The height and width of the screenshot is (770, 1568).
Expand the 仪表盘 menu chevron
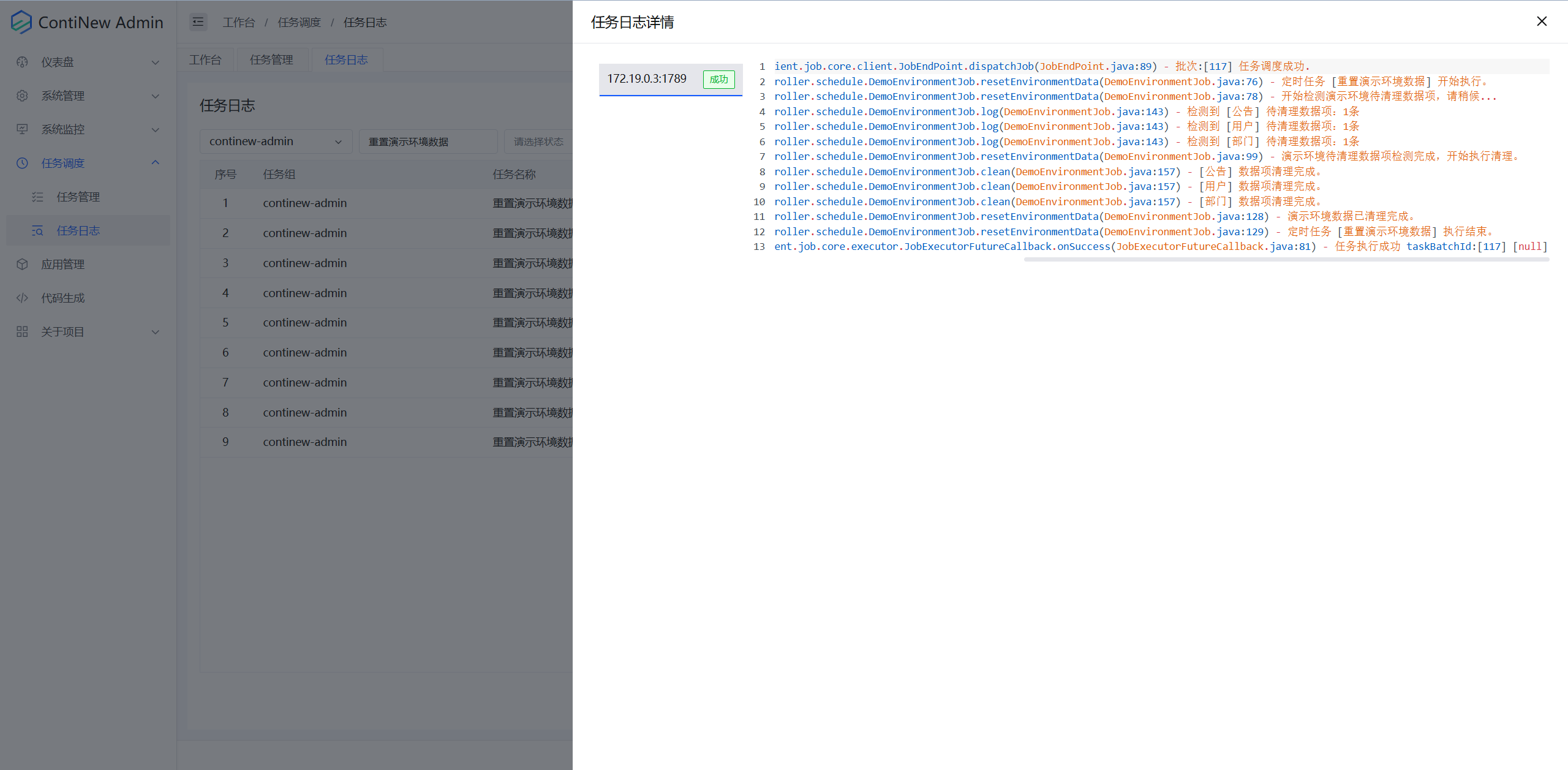pyautogui.click(x=156, y=62)
